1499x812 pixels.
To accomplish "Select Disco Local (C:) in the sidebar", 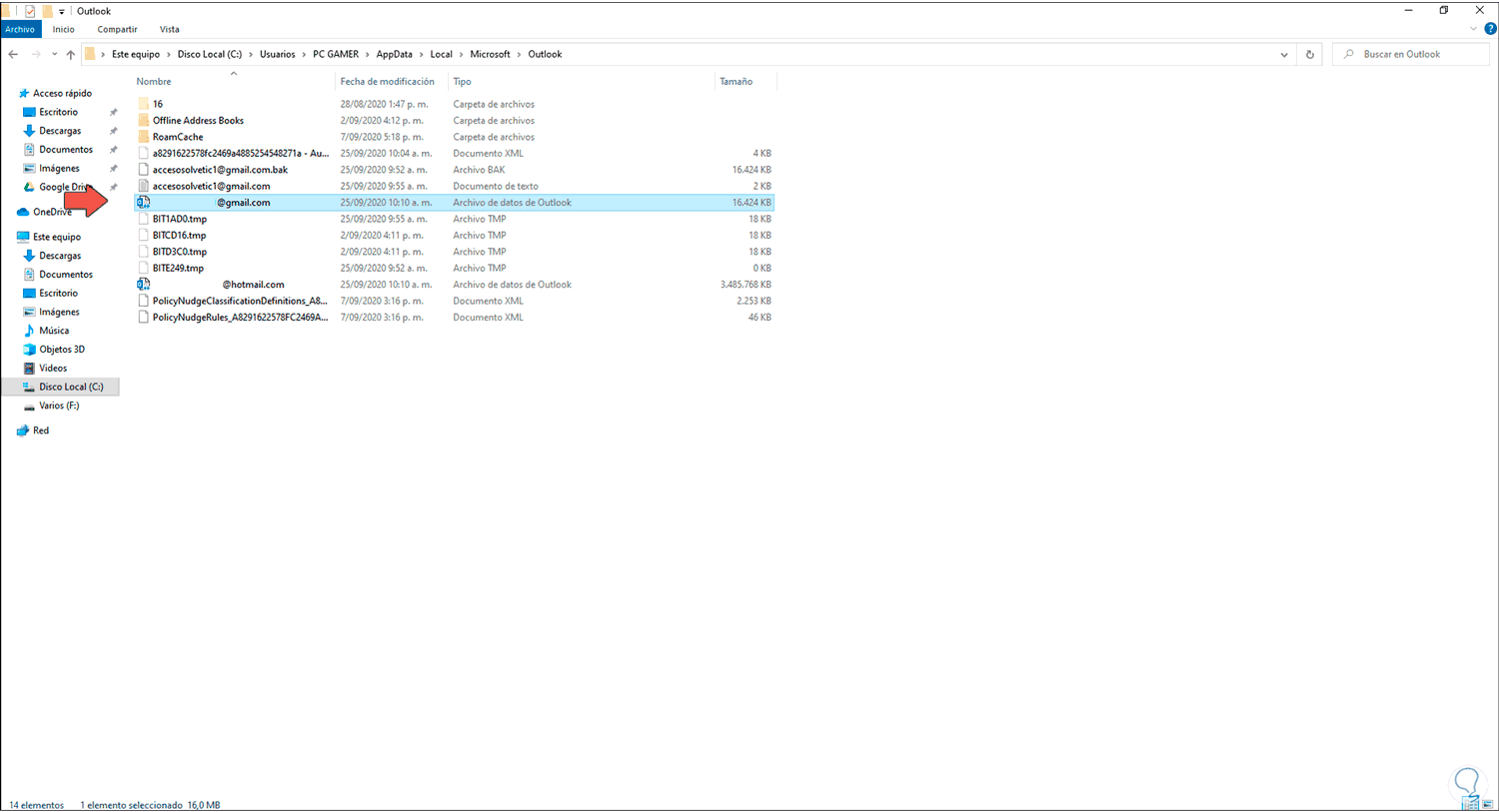I will 71,387.
